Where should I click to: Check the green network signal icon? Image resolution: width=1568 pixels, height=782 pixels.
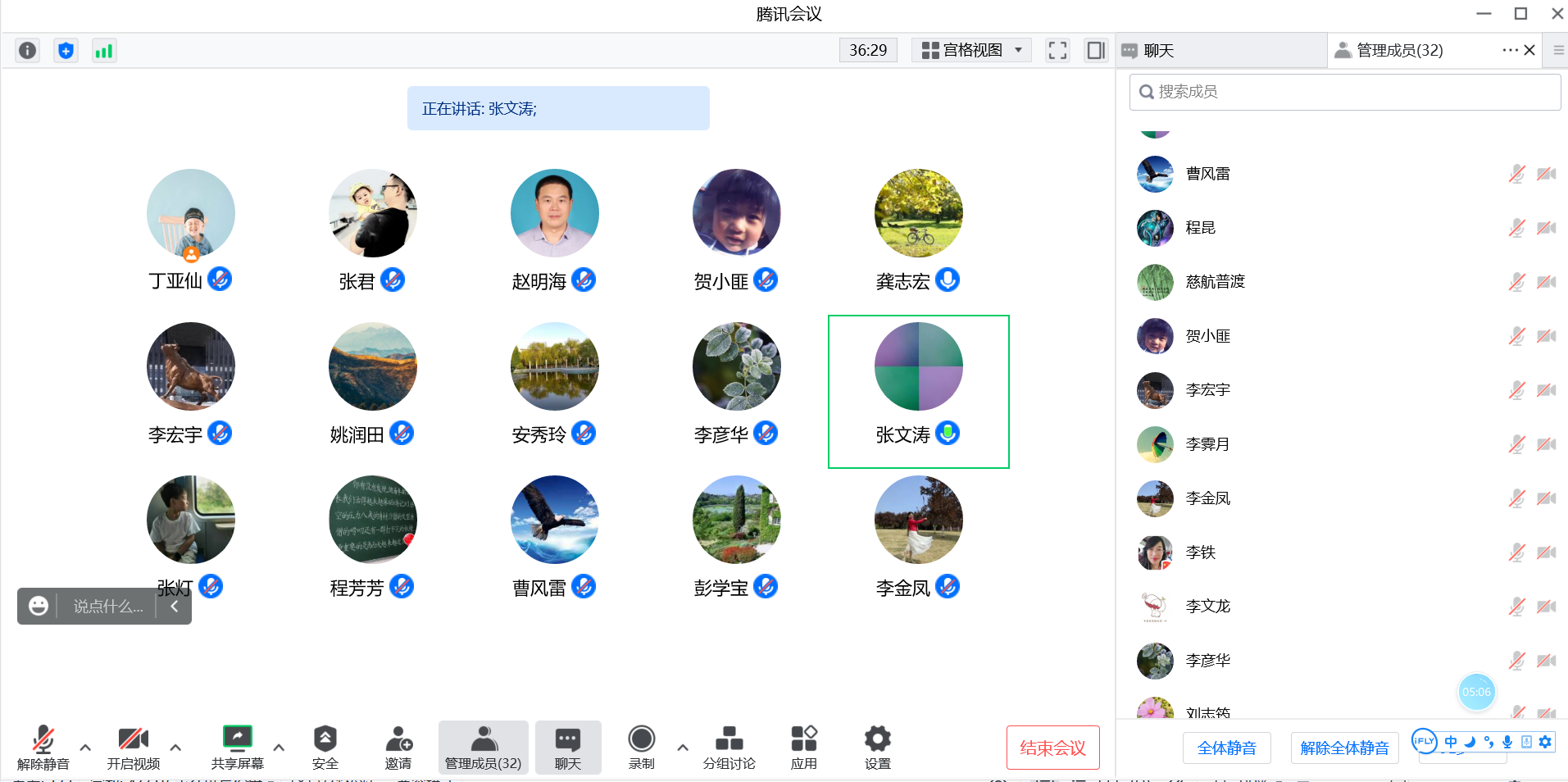coord(103,51)
